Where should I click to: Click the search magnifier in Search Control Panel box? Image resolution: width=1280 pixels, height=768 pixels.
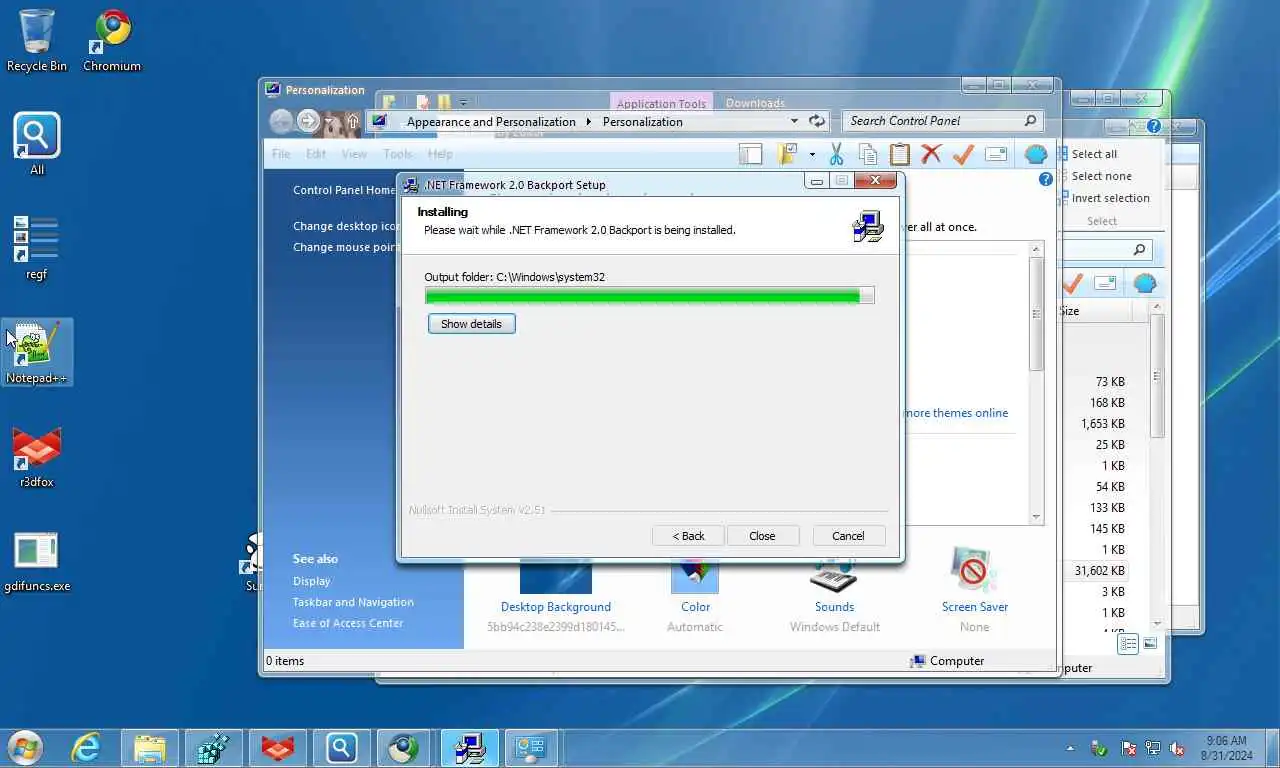pyautogui.click(x=1030, y=121)
